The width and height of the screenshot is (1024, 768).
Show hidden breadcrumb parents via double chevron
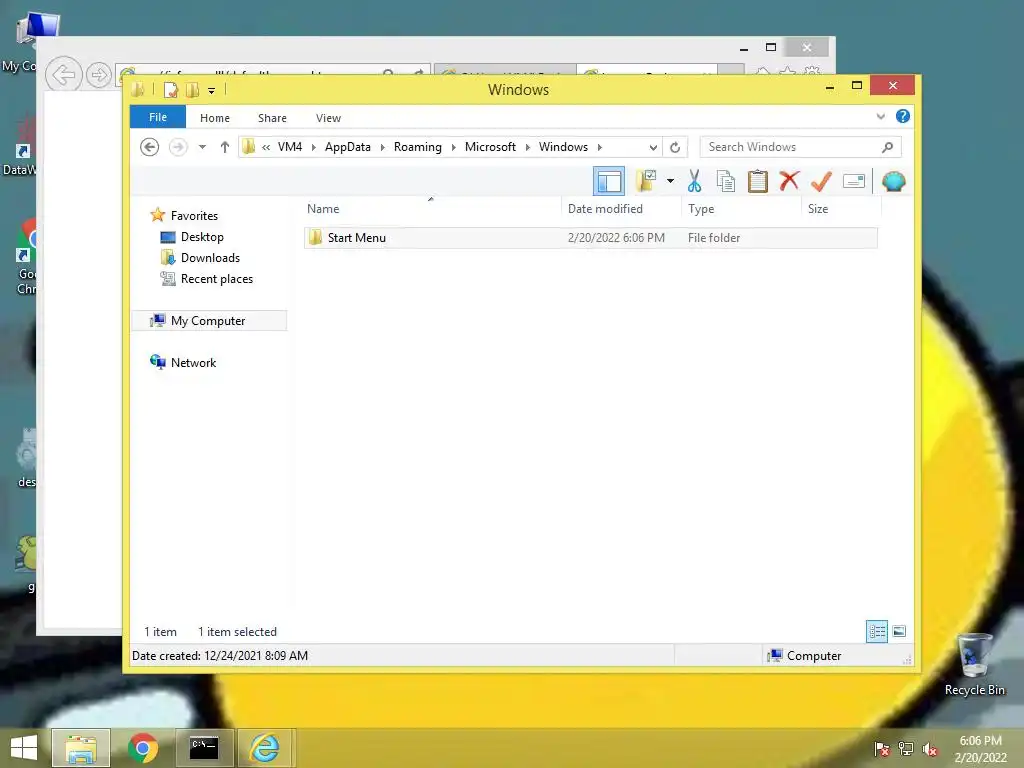tap(266, 148)
